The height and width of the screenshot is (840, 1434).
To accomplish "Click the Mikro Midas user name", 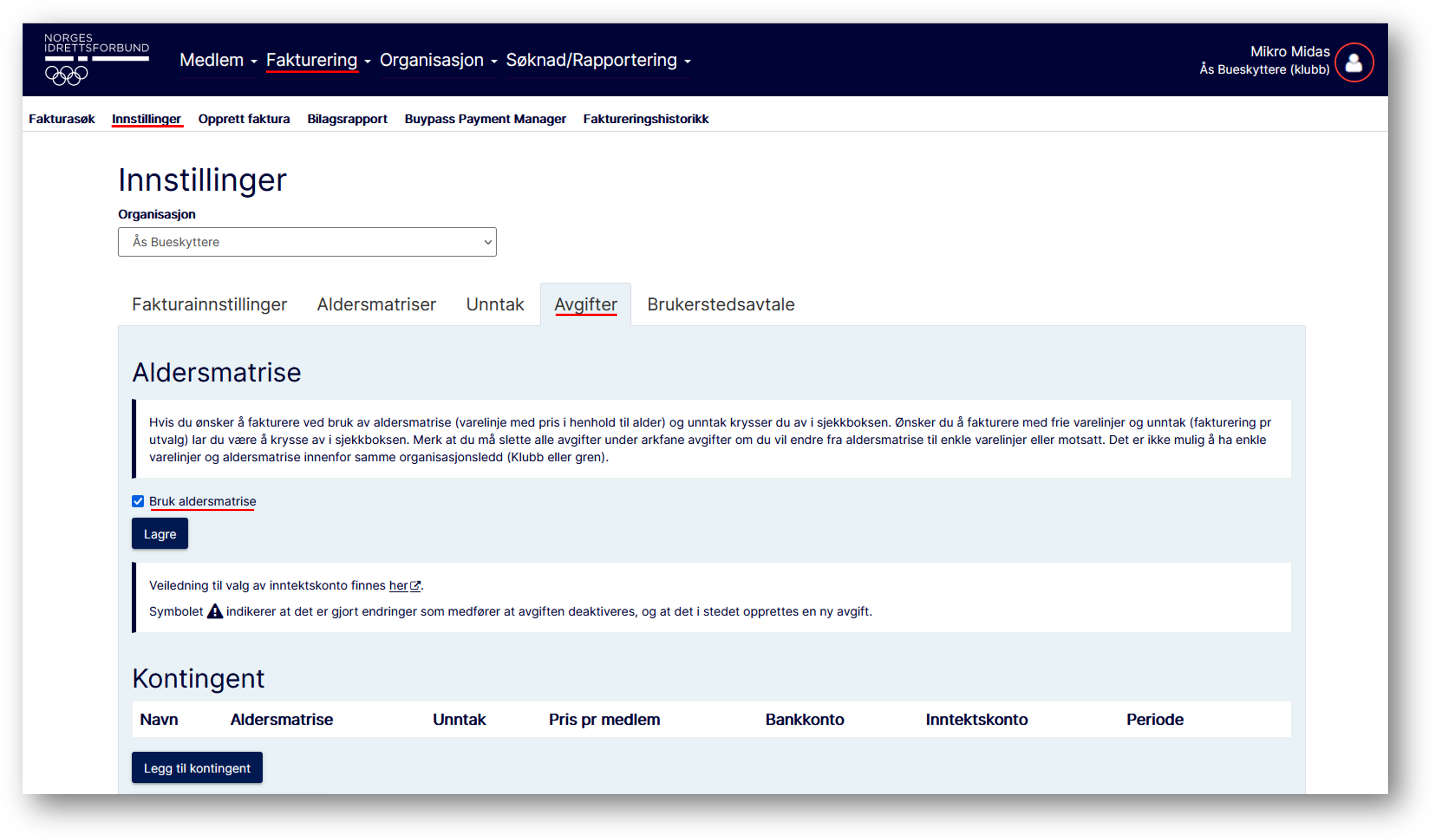I will [x=1289, y=52].
